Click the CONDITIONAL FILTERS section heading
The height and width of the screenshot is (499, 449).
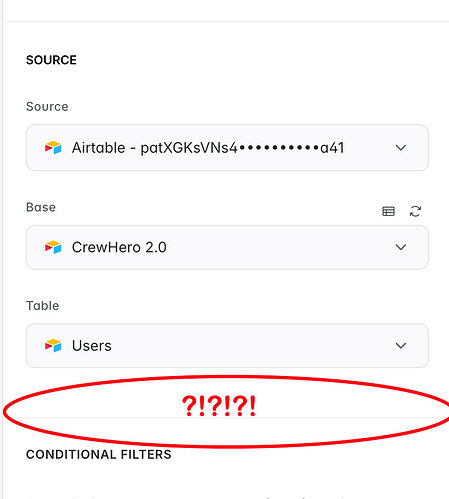pyautogui.click(x=99, y=454)
